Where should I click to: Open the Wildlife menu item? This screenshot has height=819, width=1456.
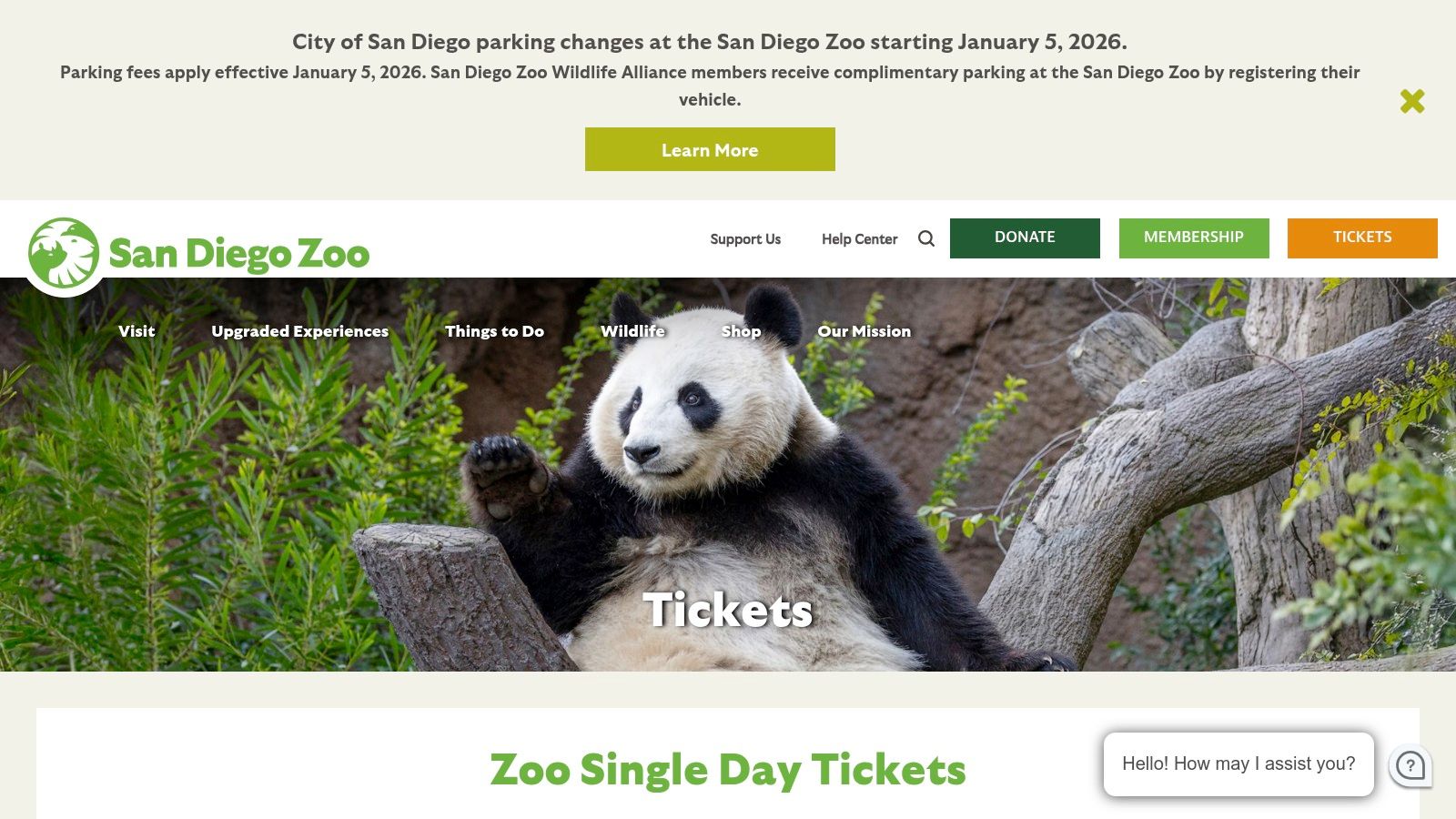click(632, 331)
